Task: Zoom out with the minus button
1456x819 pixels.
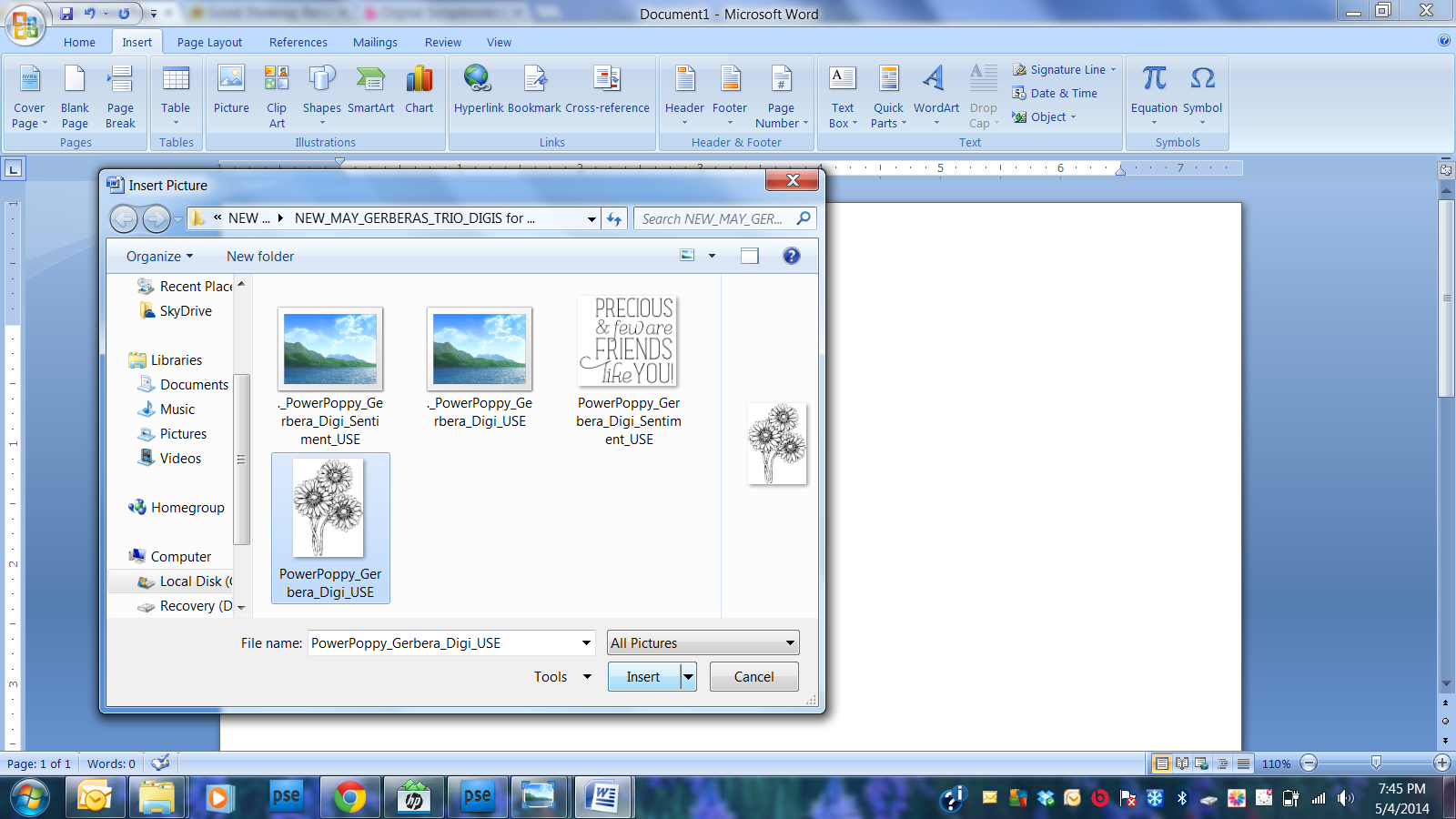Action: click(x=1309, y=763)
